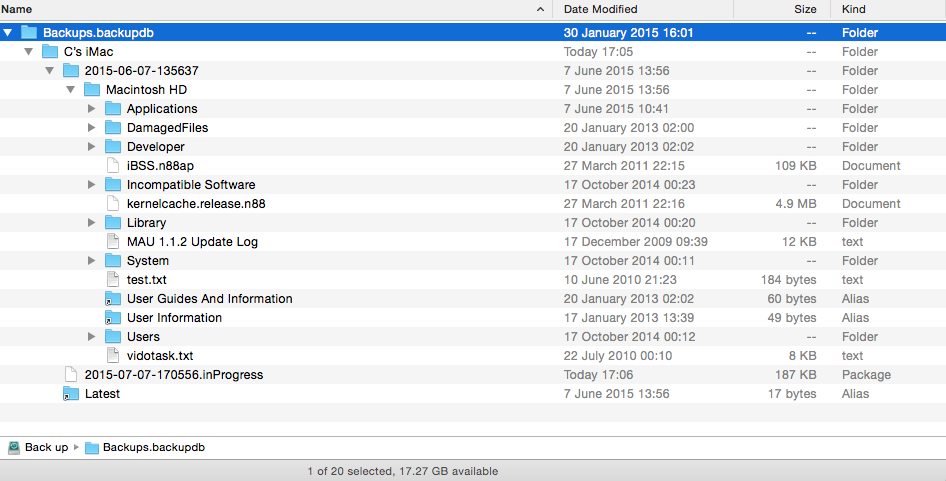Screen dimensions: 946x481
Task: Click the Developer folder icon
Action: 113,147
